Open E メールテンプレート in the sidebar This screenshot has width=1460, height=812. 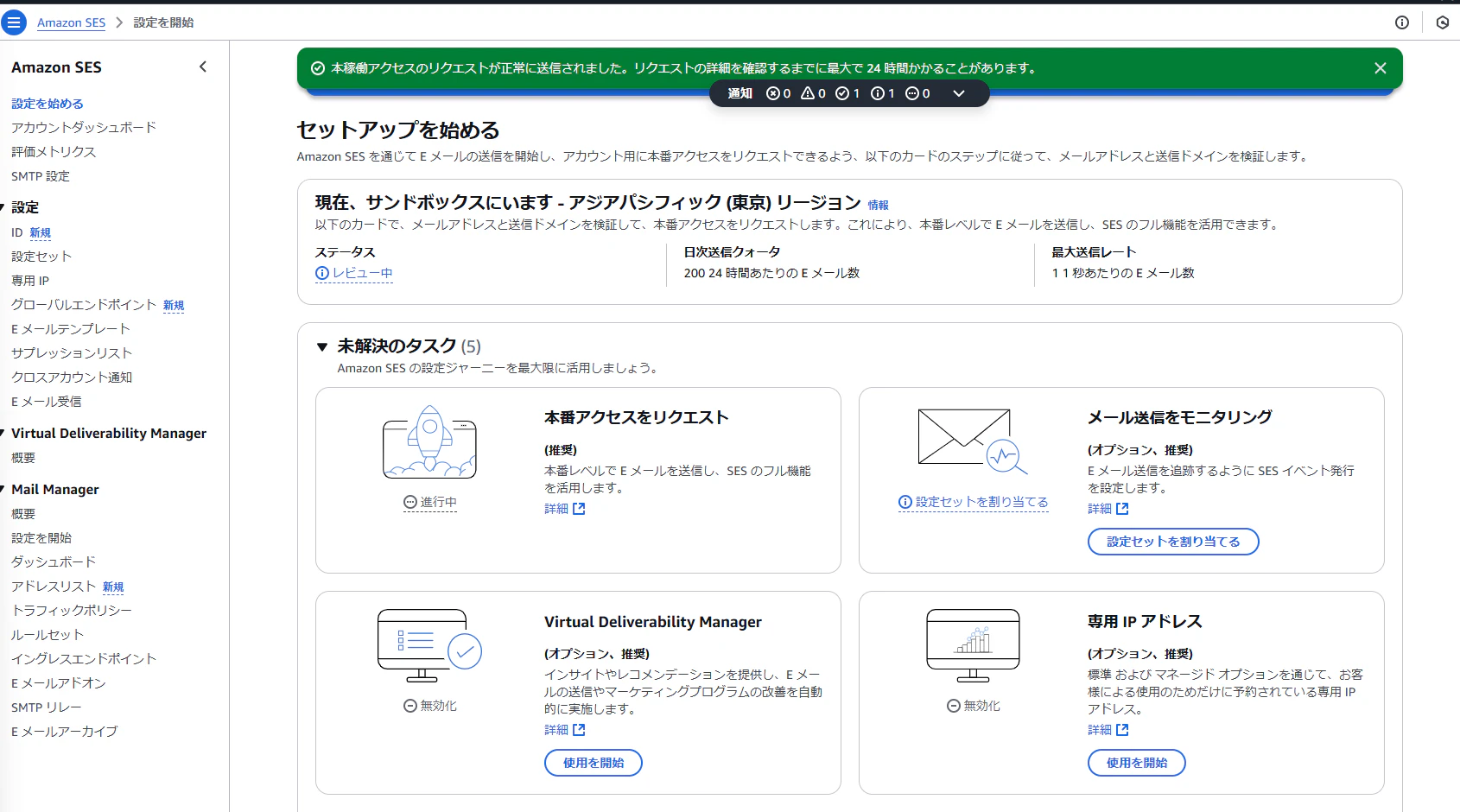click(x=71, y=329)
